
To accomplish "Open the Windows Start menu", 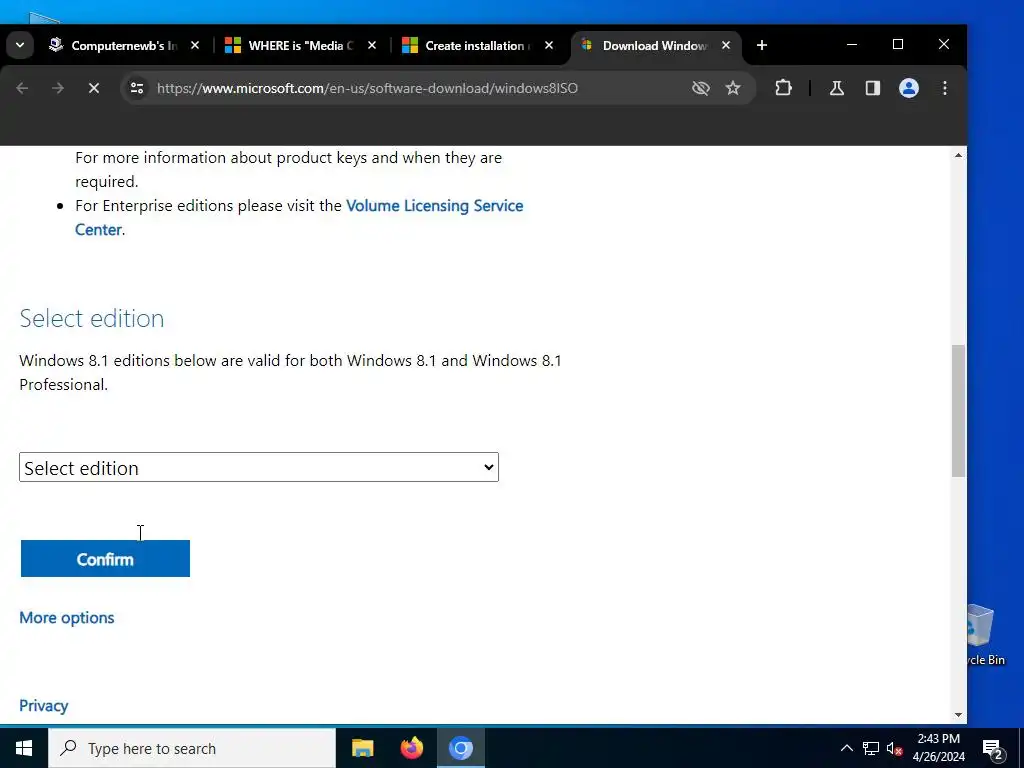I will (x=24, y=748).
